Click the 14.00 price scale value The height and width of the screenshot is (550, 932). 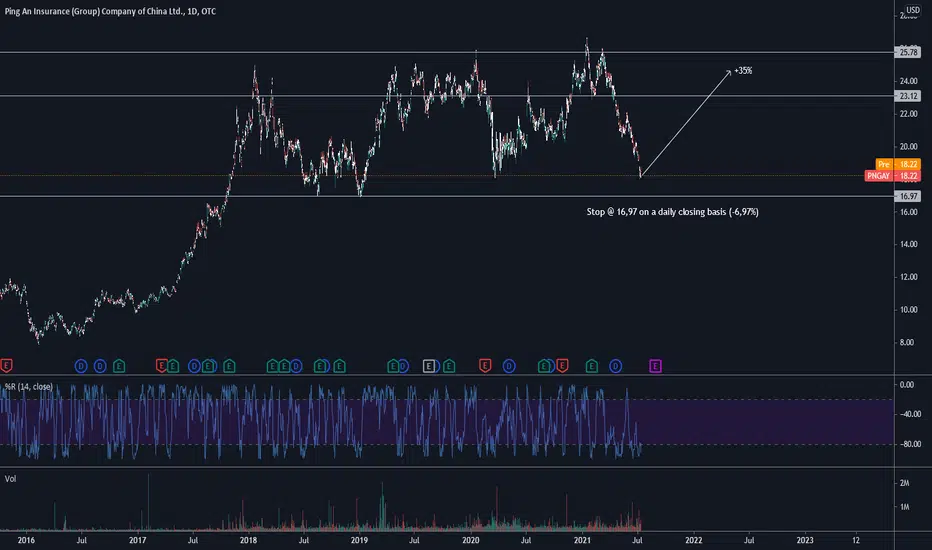[908, 244]
